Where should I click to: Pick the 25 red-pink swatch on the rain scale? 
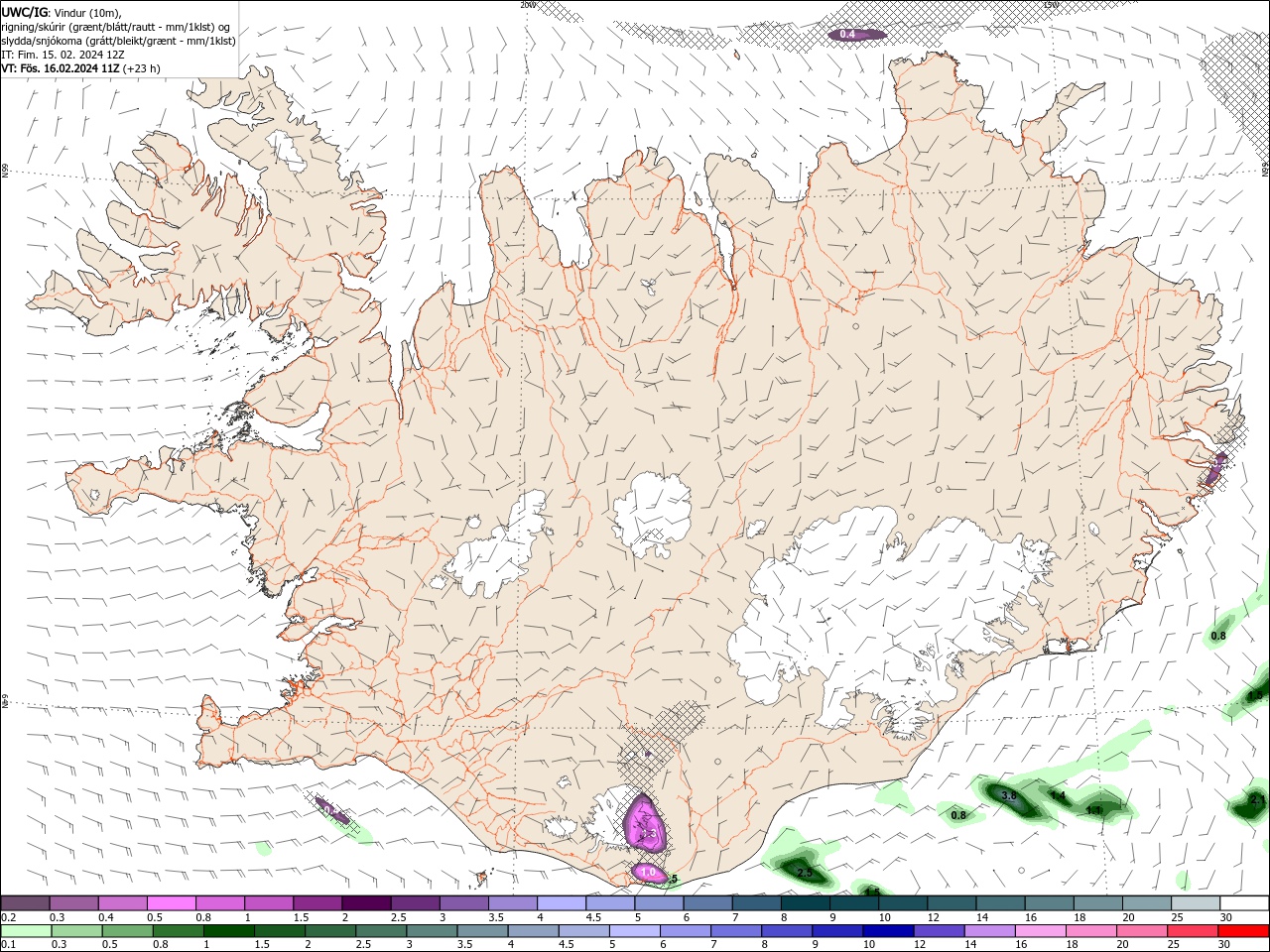click(1192, 931)
